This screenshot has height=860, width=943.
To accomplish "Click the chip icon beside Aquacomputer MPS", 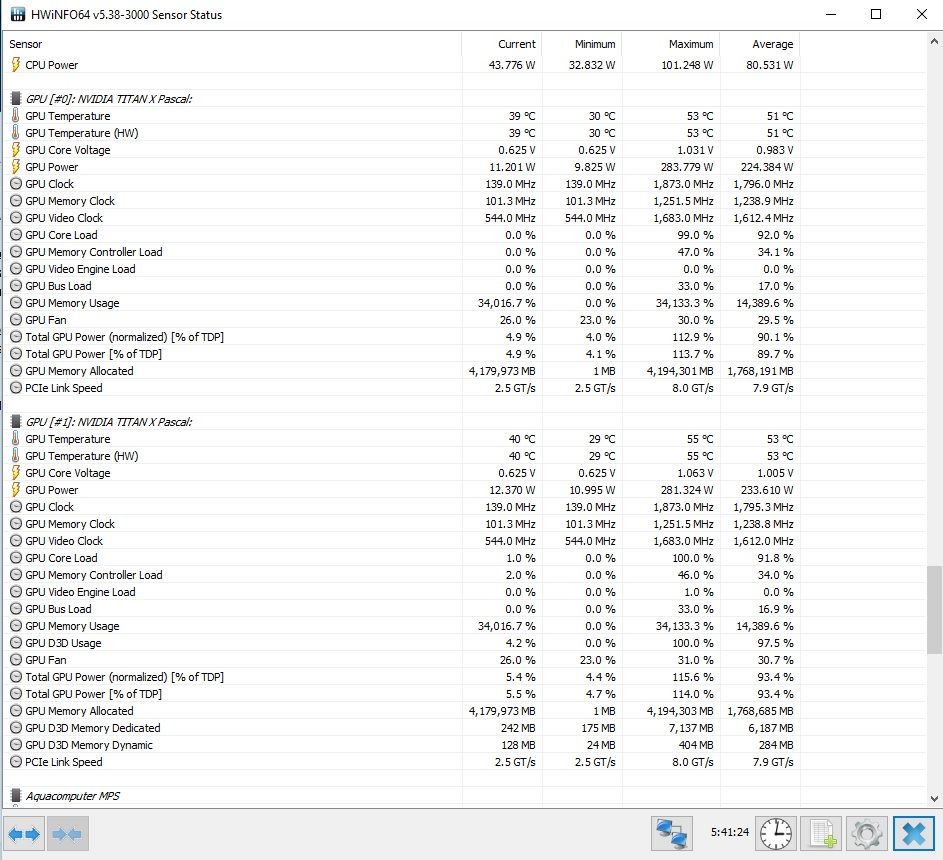I will [16, 796].
